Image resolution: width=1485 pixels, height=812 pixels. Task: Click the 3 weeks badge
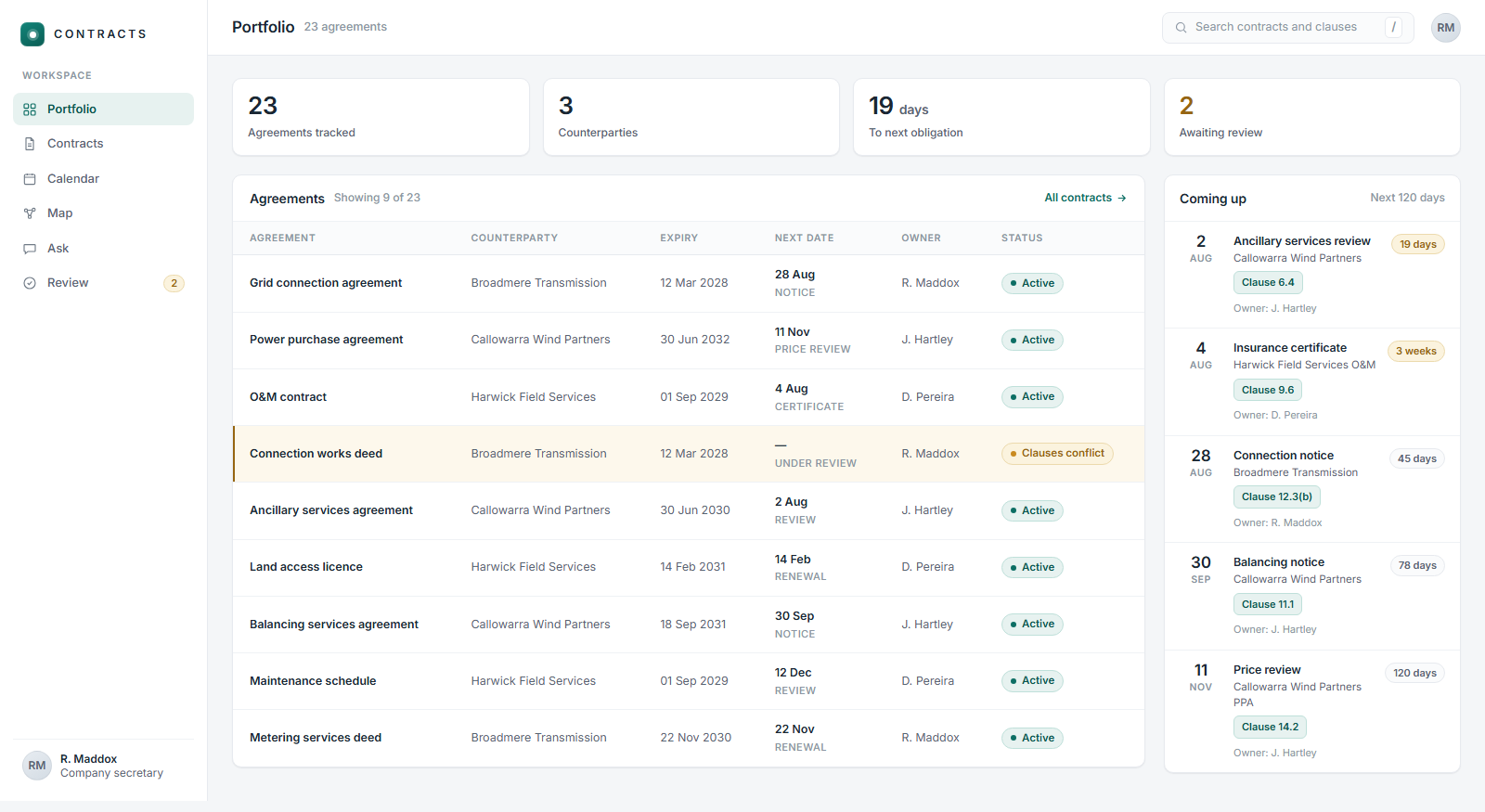click(1415, 352)
